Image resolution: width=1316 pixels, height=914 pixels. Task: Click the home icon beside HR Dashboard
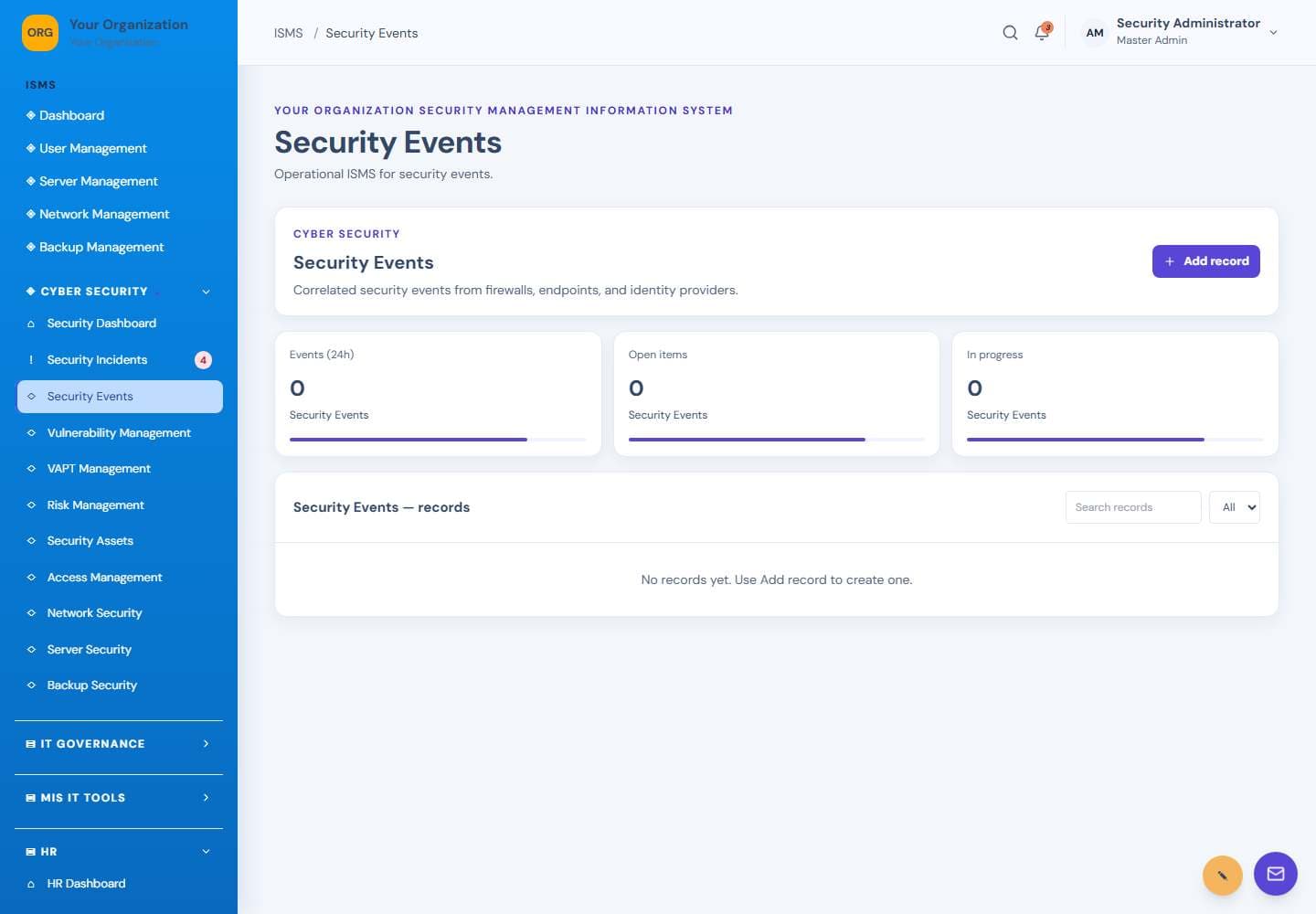coord(31,884)
